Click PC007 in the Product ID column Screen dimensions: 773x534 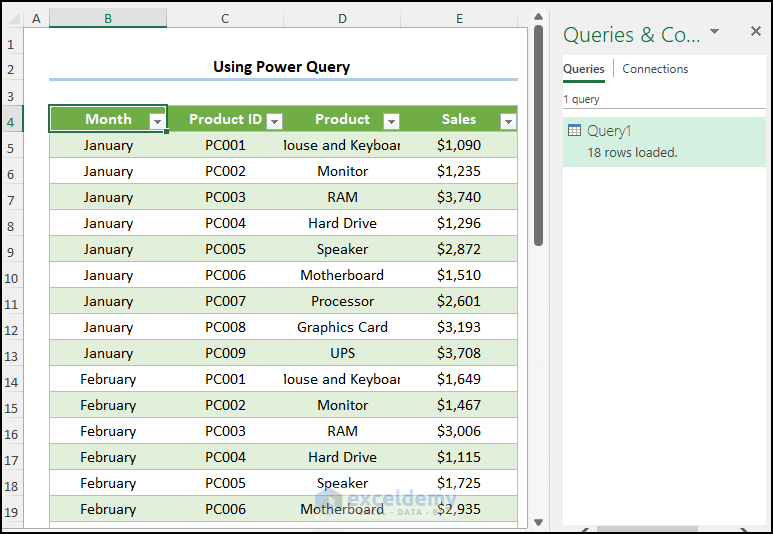(x=225, y=301)
